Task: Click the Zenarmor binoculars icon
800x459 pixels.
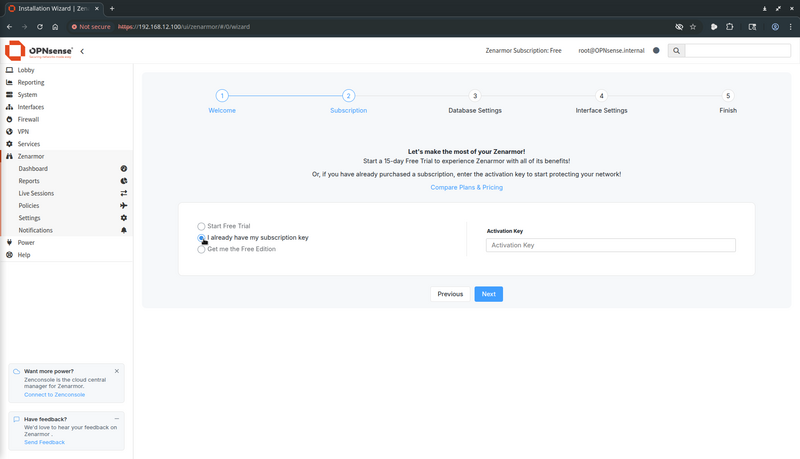Action: (x=9, y=156)
